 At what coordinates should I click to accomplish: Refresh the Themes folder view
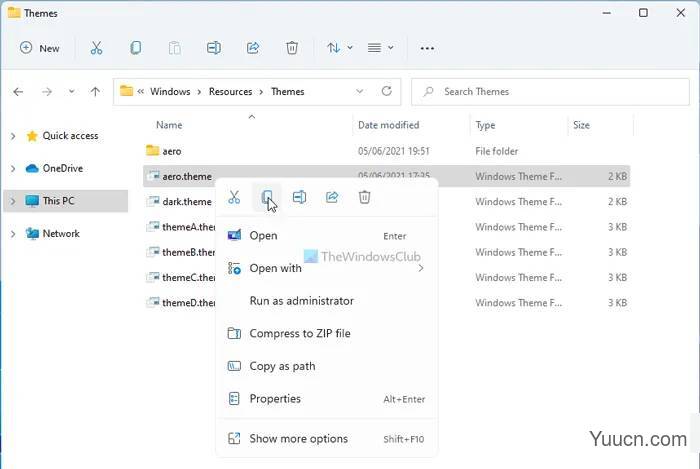pos(387,91)
